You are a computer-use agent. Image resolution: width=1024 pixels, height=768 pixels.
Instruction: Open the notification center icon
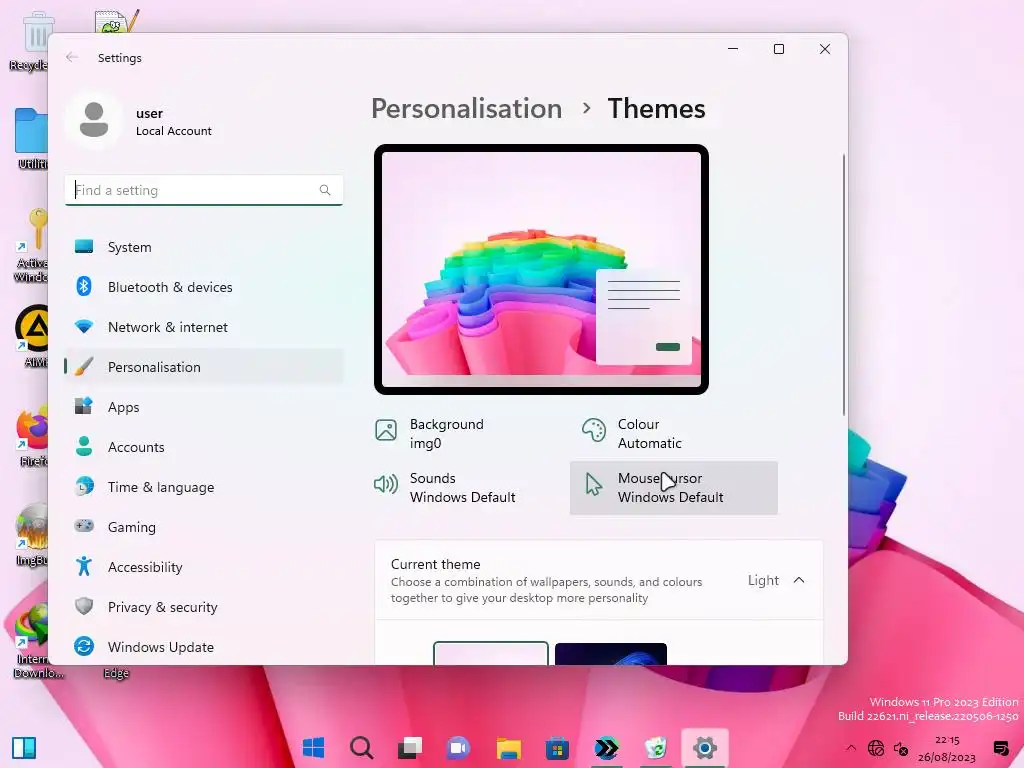(x=1000, y=748)
